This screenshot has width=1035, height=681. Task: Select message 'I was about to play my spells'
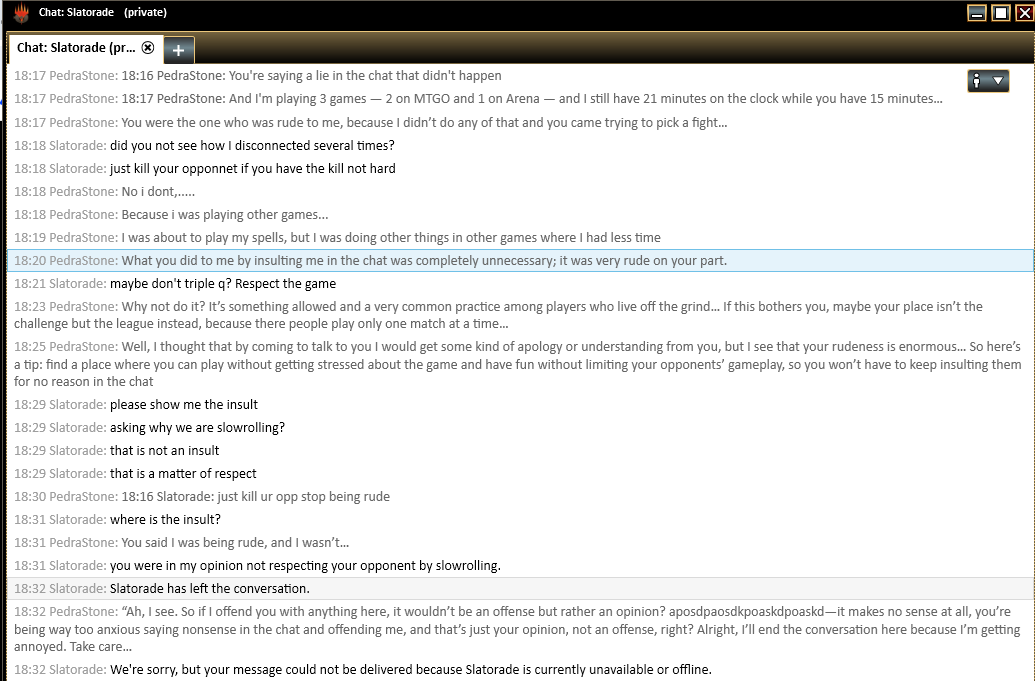(x=520, y=238)
